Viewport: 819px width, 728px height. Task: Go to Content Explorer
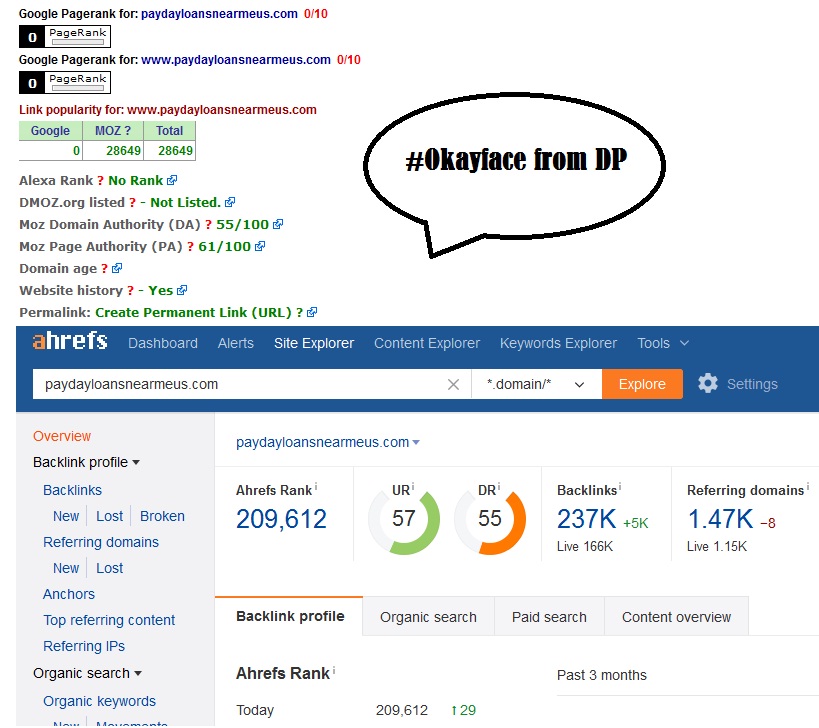427,343
